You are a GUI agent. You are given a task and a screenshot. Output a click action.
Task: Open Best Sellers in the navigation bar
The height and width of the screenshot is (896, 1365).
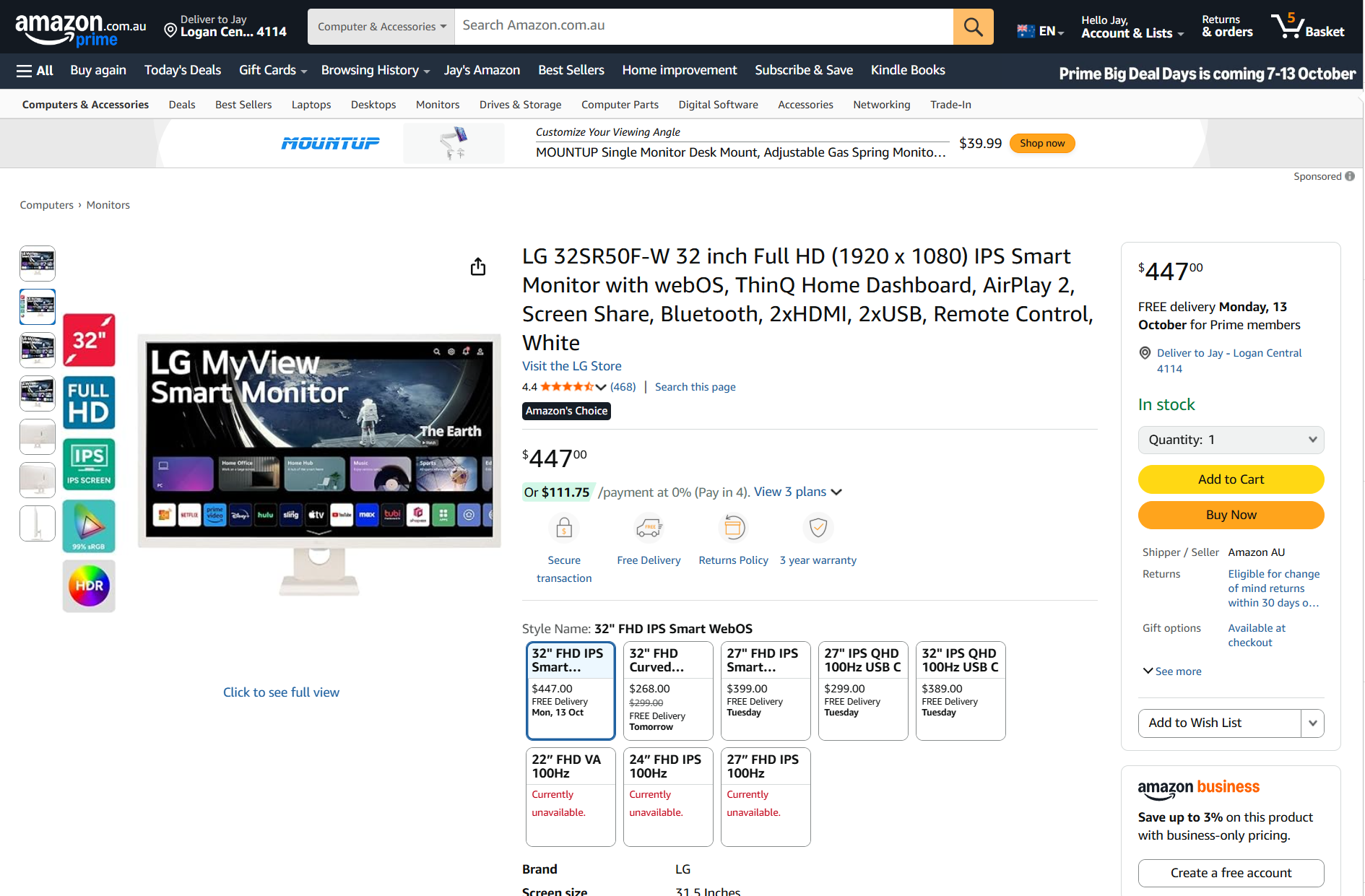pyautogui.click(x=571, y=70)
